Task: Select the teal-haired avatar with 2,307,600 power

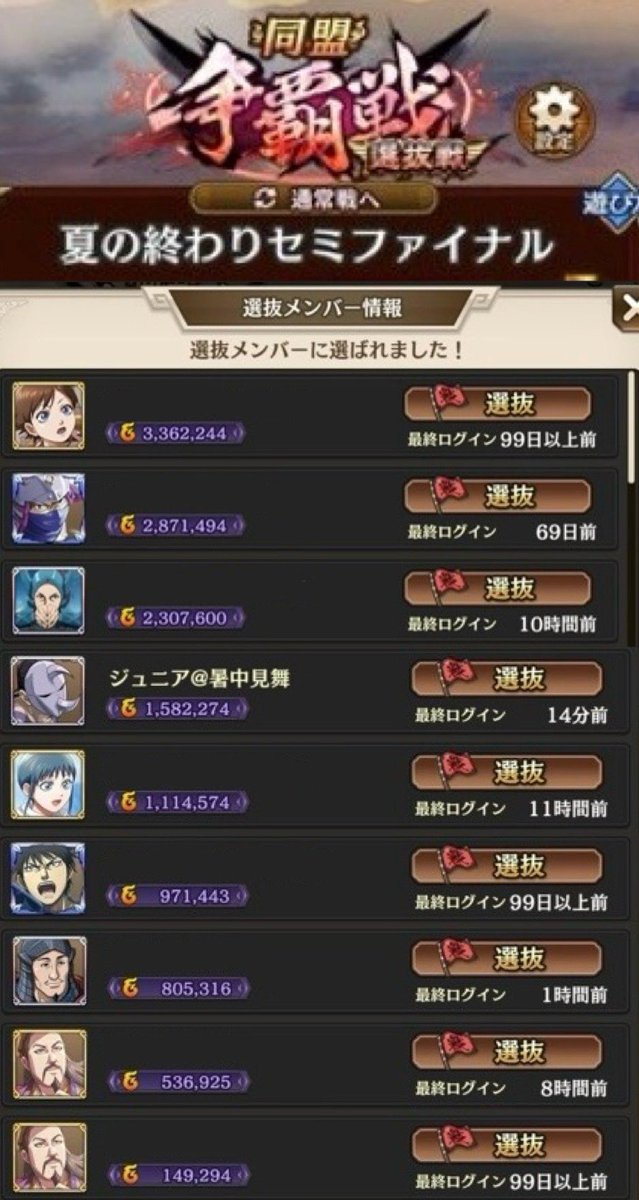Action: pos(48,602)
